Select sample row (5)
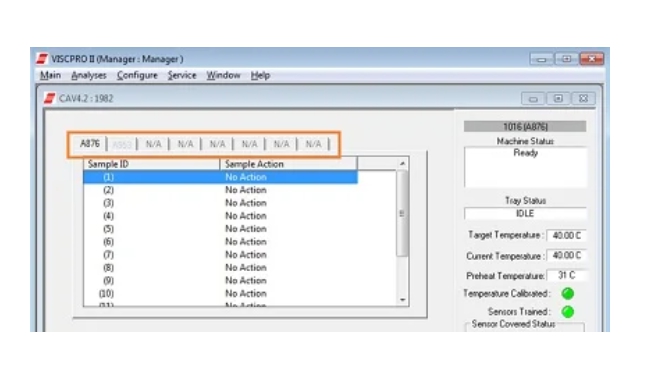This screenshot has width=646, height=373. 220,229
